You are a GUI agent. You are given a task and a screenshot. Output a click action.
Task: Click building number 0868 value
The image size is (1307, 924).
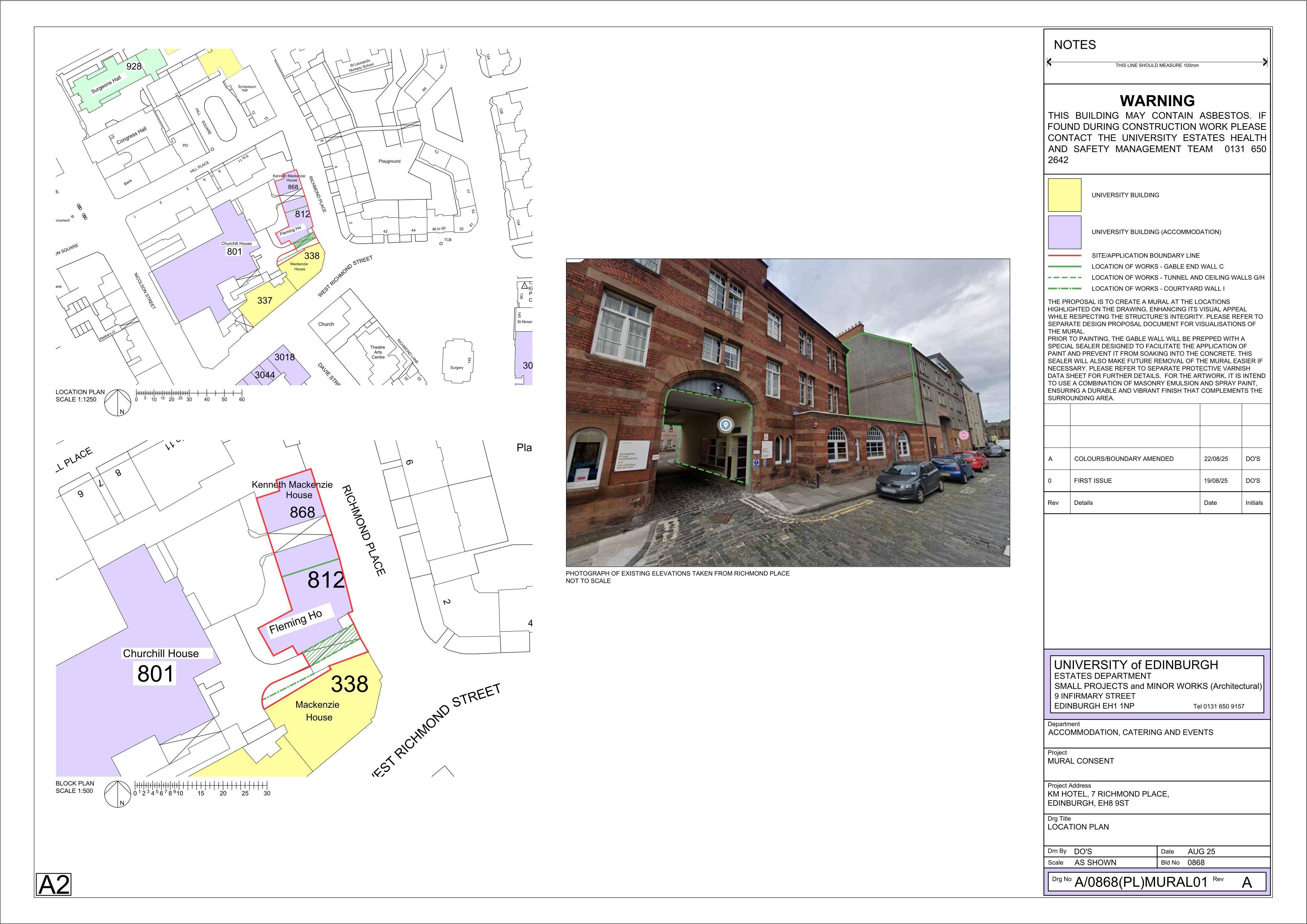[x=1196, y=862]
